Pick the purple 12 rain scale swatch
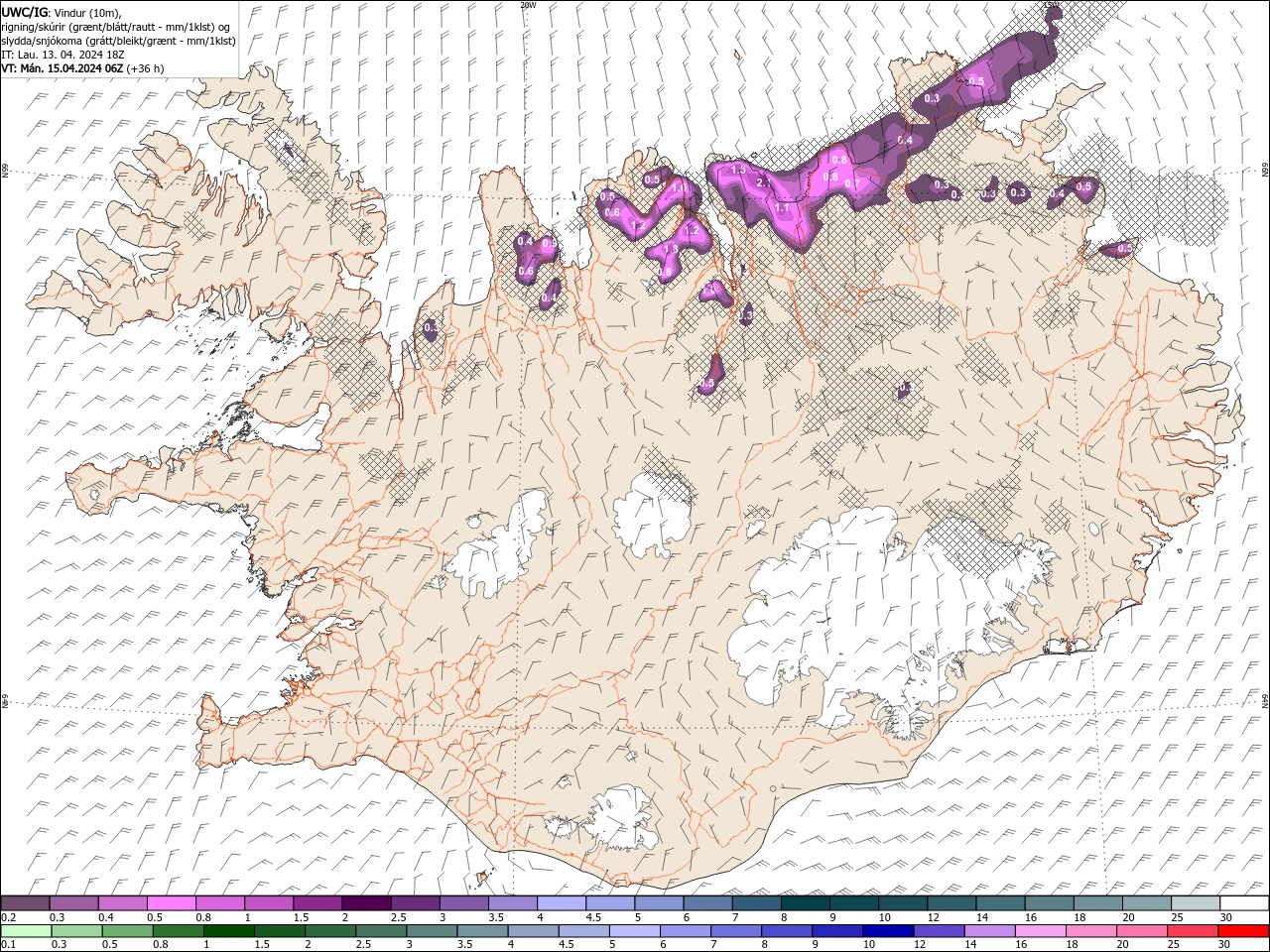Viewport: 1270px width, 952px height. pyautogui.click(x=939, y=930)
